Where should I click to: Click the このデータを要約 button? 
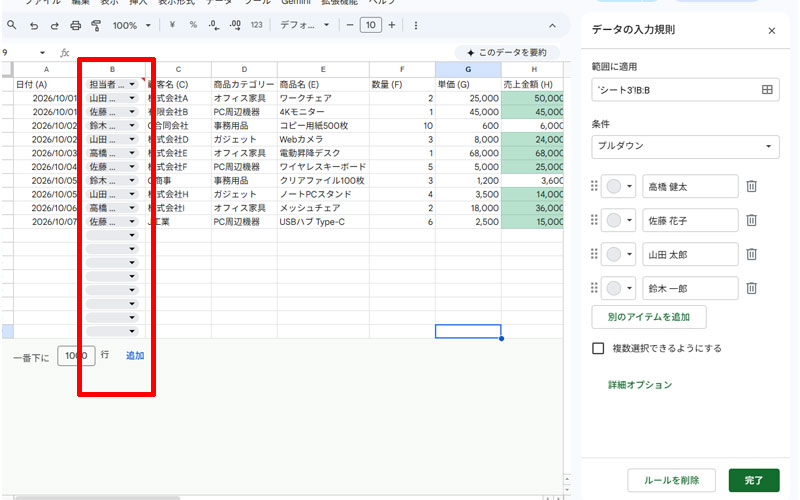[507, 53]
